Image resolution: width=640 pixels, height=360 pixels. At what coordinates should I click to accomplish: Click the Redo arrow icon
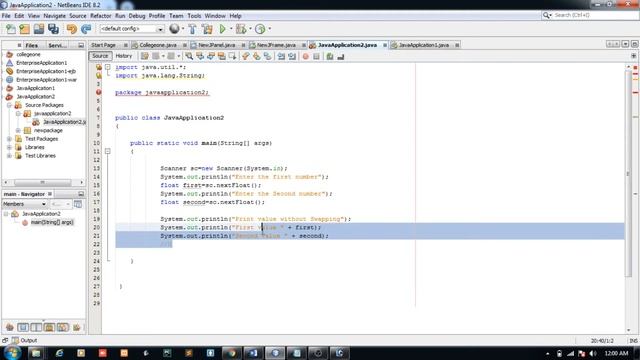pyautogui.click(x=86, y=29)
